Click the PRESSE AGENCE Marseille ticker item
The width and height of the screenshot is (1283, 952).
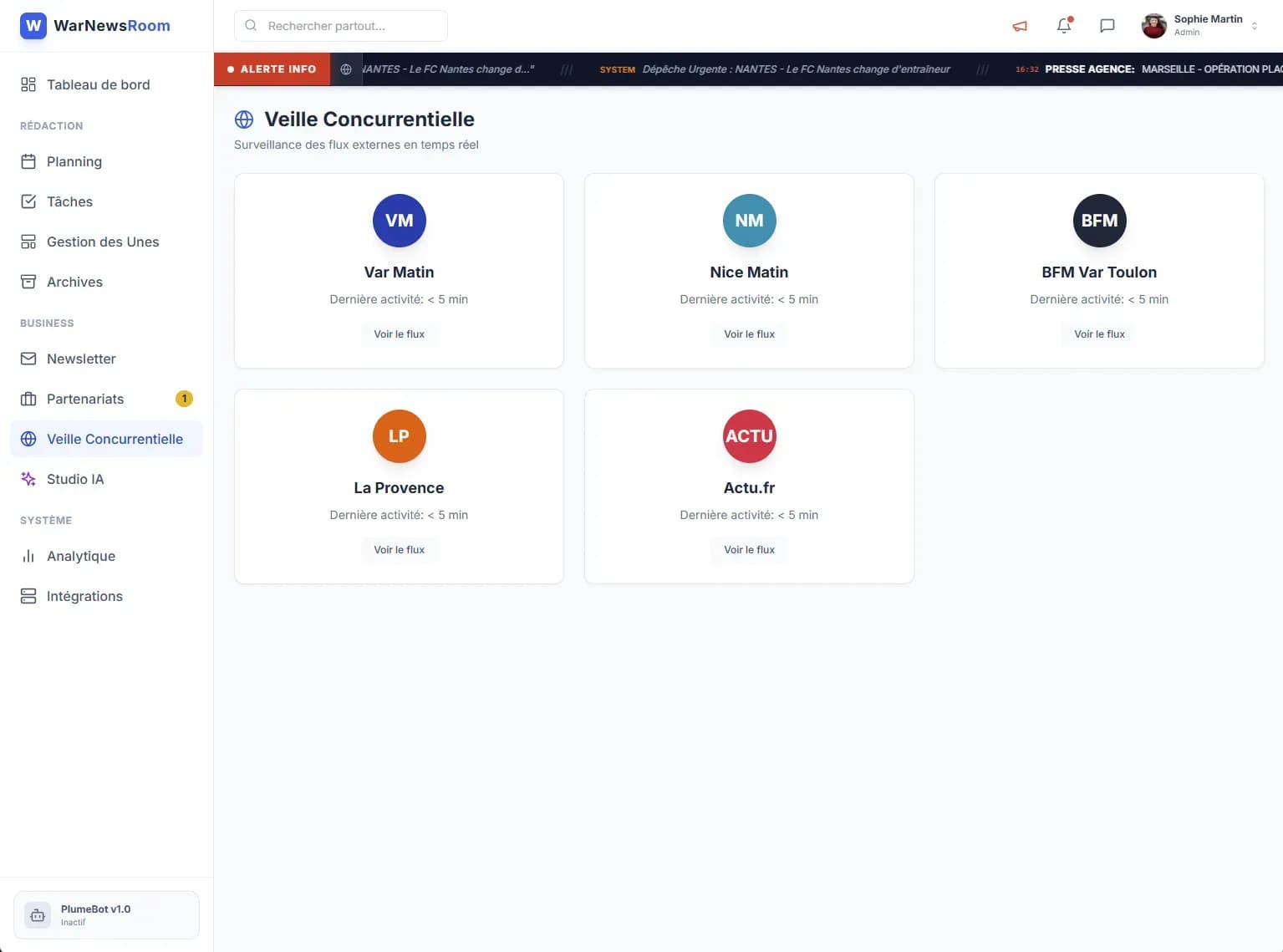(1148, 69)
